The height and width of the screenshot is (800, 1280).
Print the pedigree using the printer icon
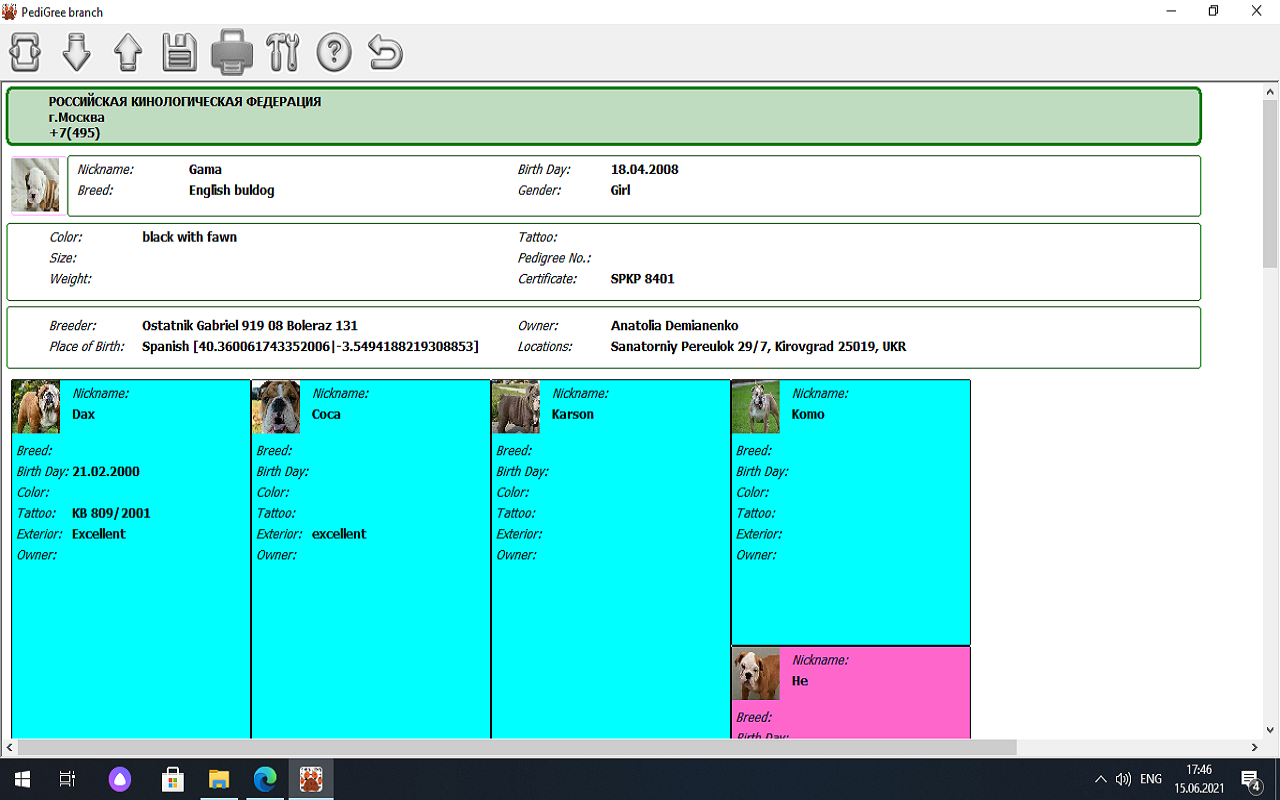pos(231,52)
